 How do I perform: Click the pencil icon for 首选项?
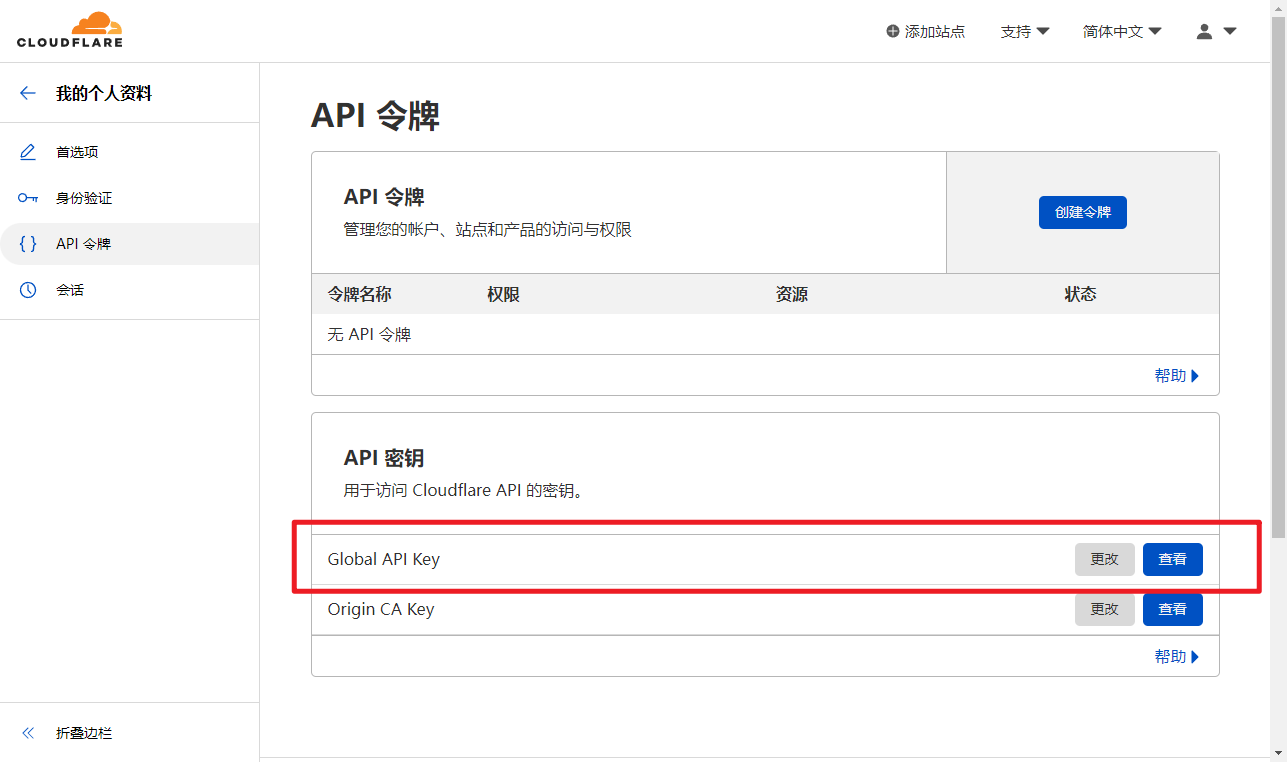28,152
